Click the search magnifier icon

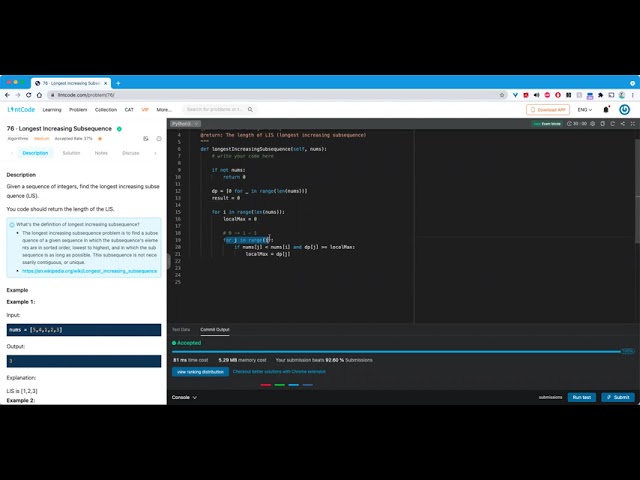coord(250,109)
